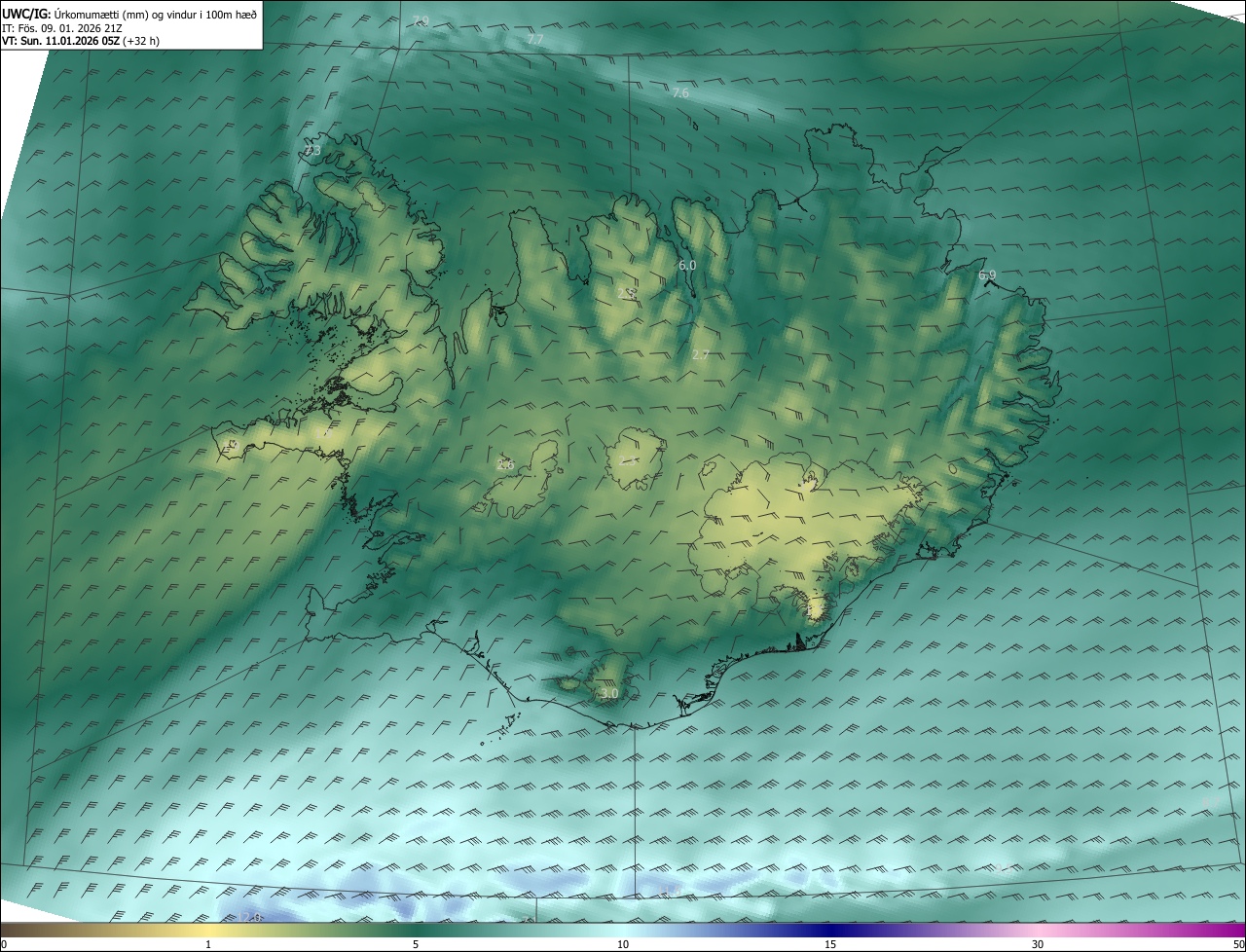Click the 7.9 value on the map

pos(420,21)
